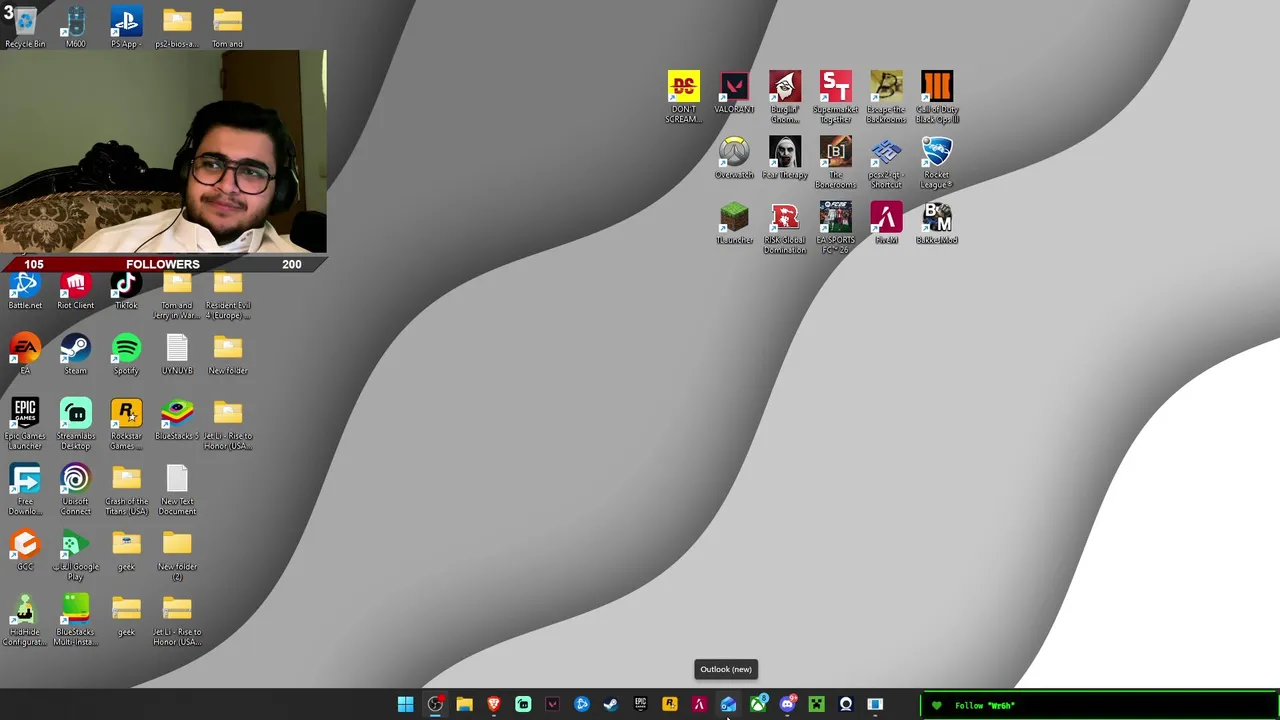Open the Windows Start menu

pos(406,705)
